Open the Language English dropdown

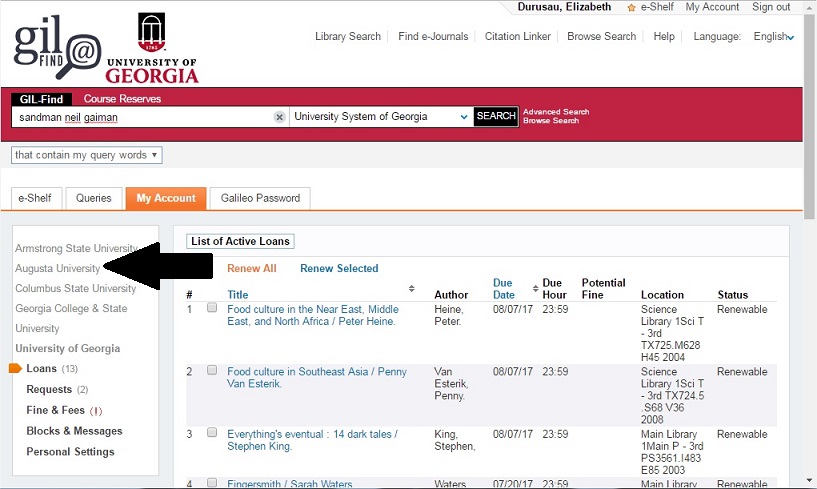773,37
